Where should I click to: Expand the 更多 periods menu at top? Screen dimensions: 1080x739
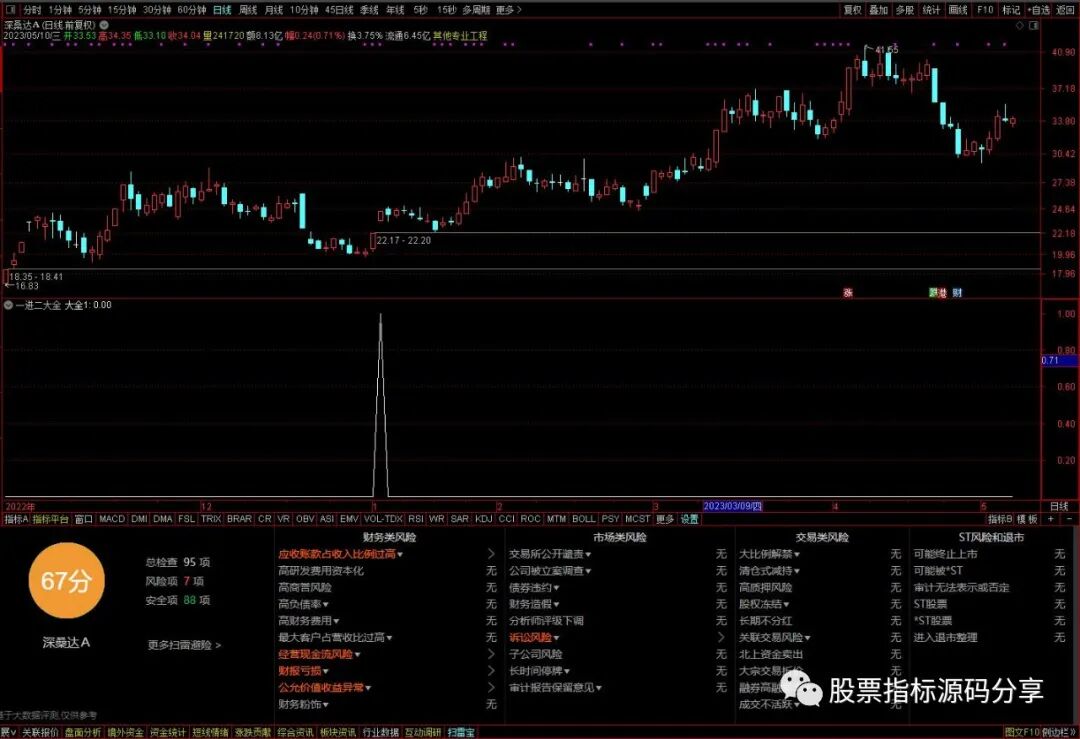coord(508,10)
